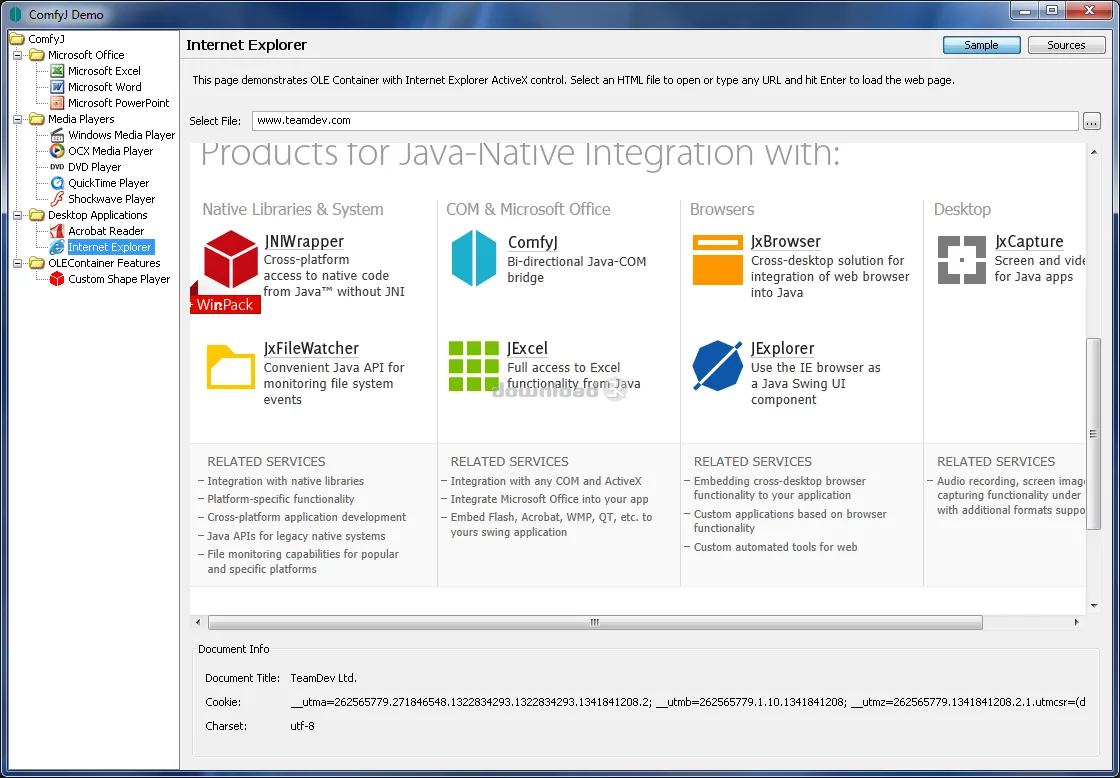The image size is (1120, 778).
Task: Collapse the OLEContainer Features node
Action: tap(18, 263)
